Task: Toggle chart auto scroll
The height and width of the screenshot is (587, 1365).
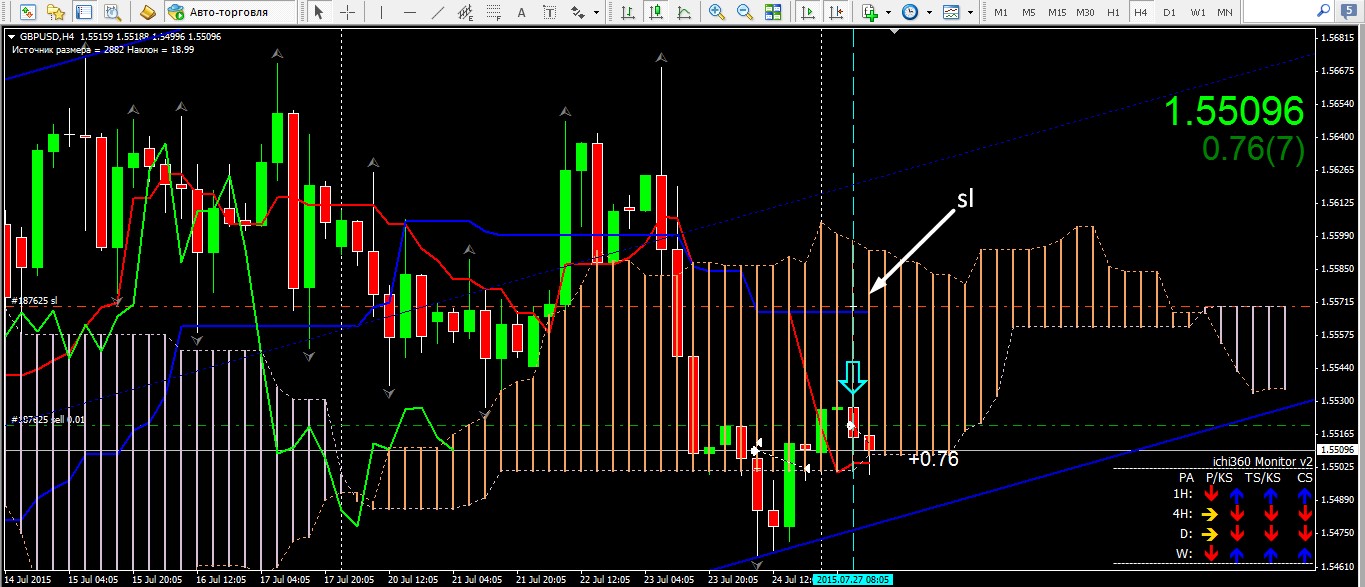Action: [808, 12]
